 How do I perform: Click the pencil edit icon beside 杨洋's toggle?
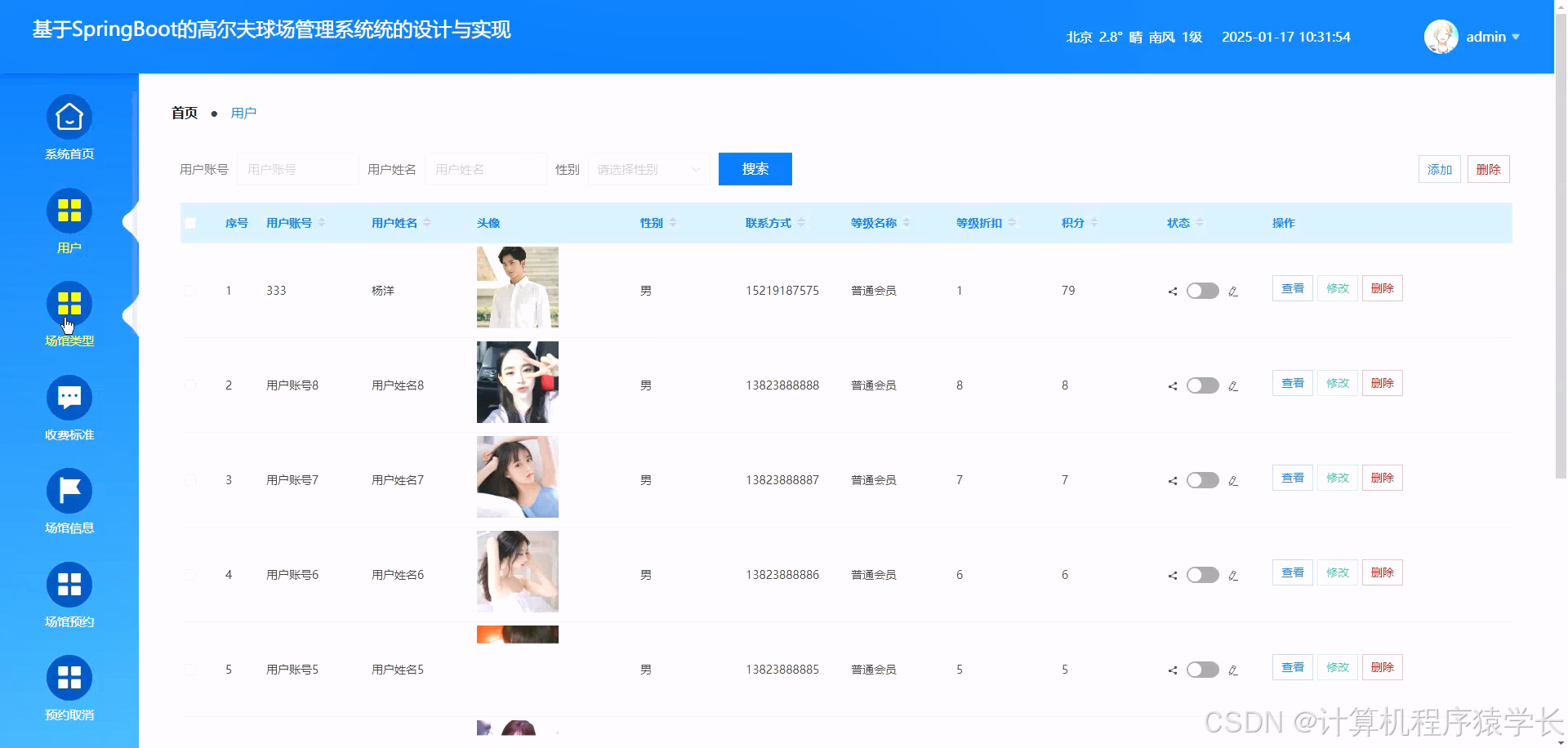tap(1233, 291)
